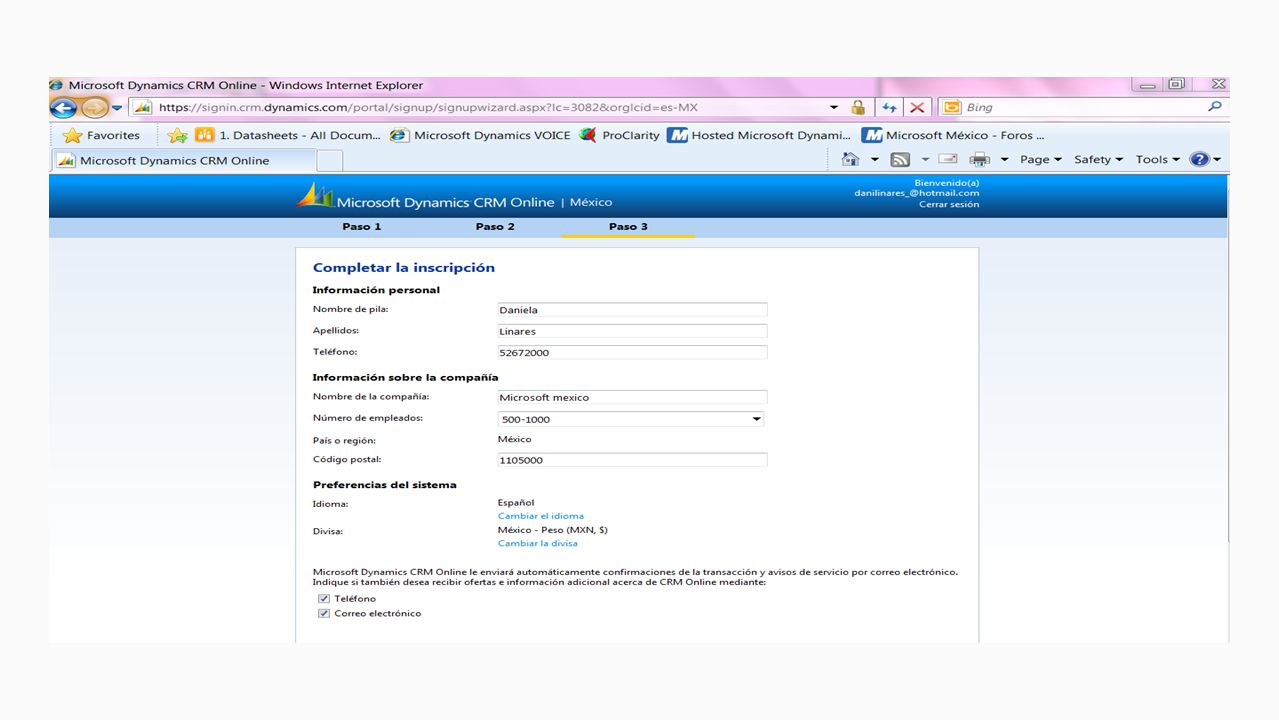The image size is (1279, 720).
Task: Click the Nombre de pila field containing Daniela
Action: pos(632,310)
